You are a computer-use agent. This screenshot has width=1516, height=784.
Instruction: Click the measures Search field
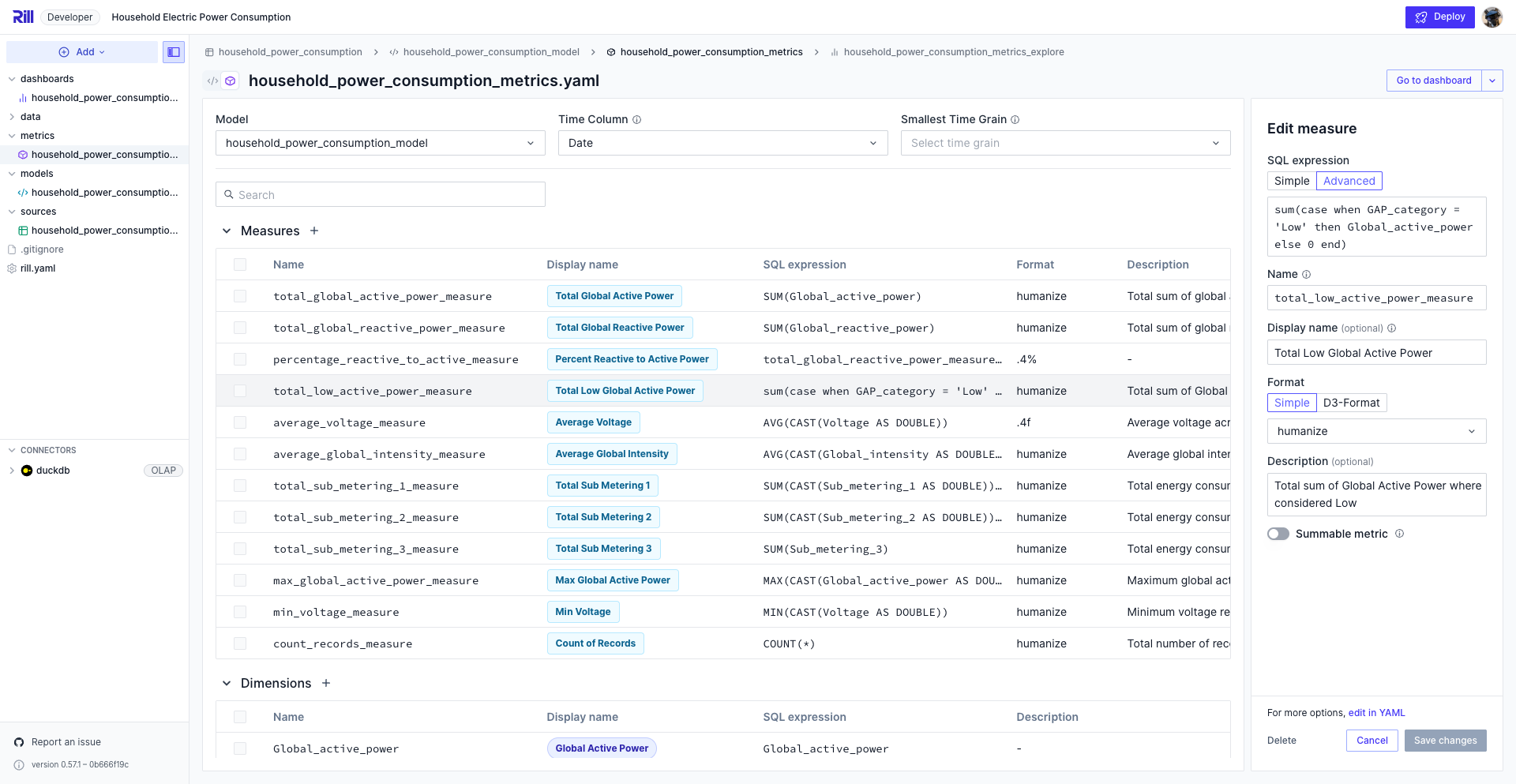point(381,195)
